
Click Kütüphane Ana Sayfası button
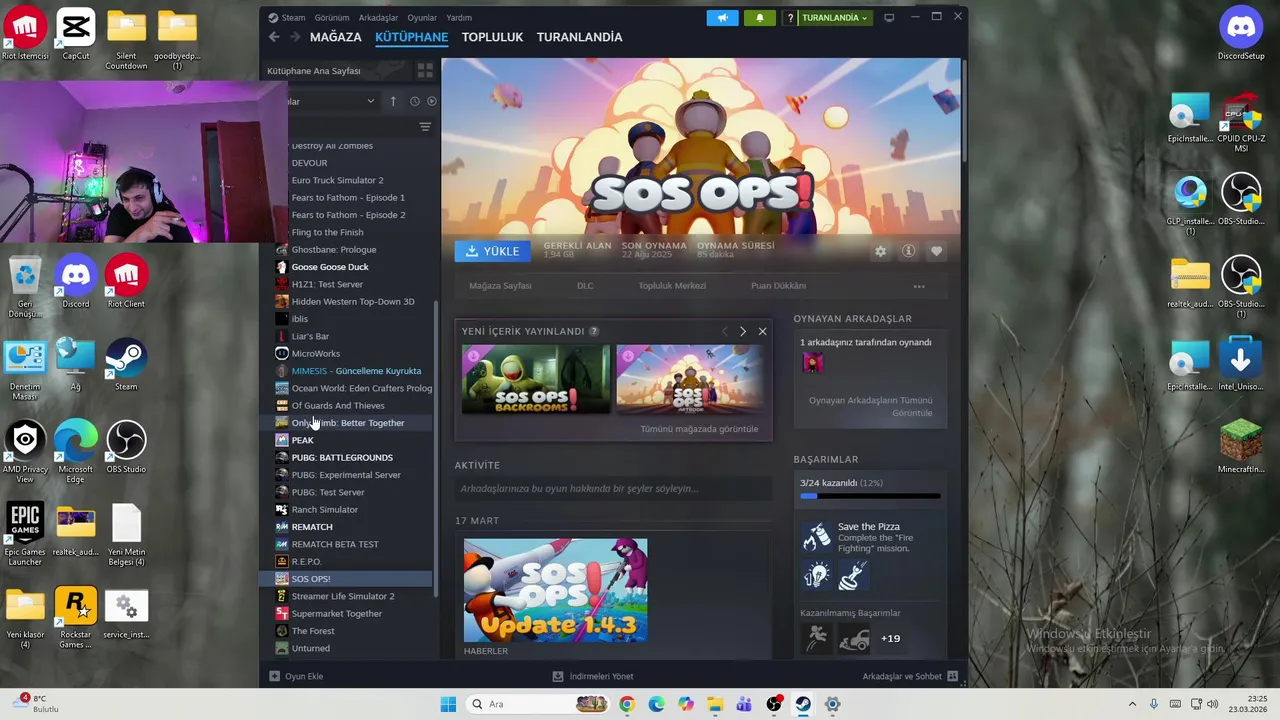pyautogui.click(x=337, y=71)
